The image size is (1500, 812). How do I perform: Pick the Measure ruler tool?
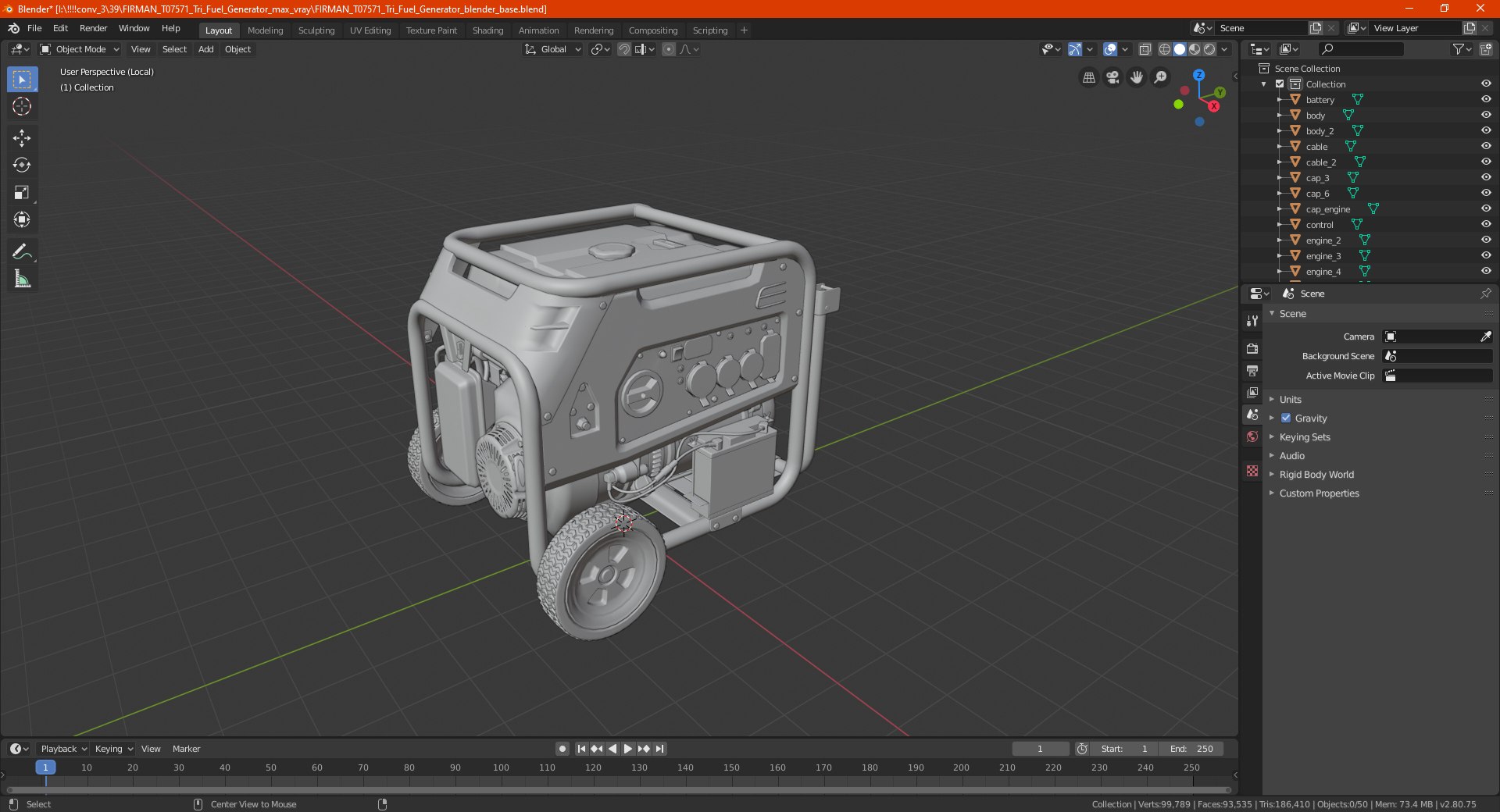22,279
